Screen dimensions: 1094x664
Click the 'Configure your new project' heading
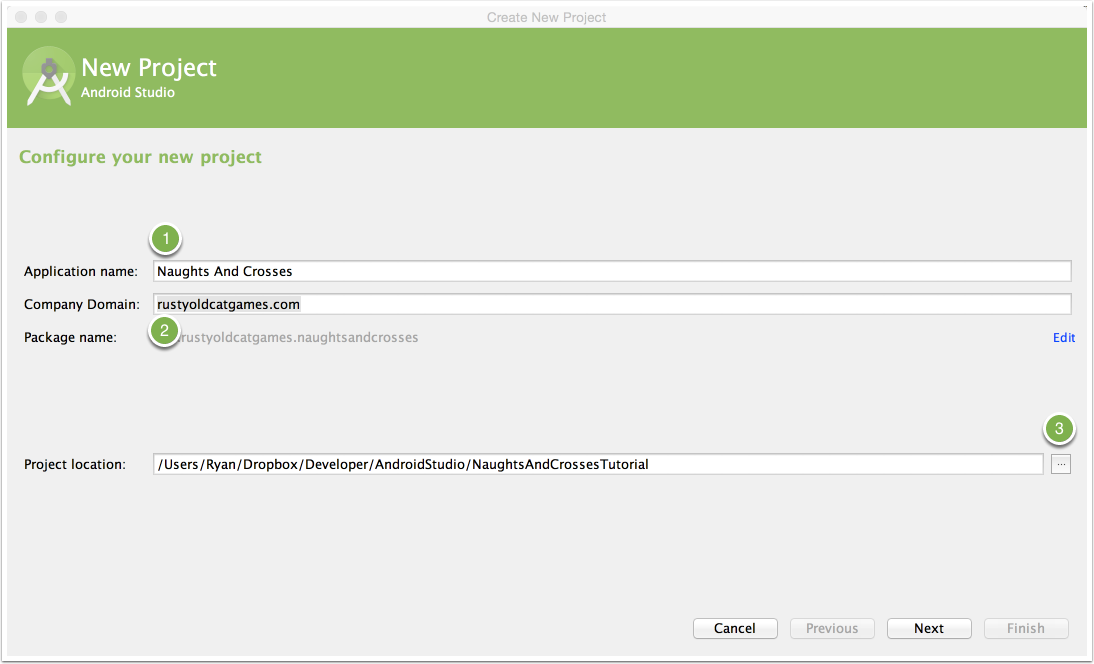[140, 157]
